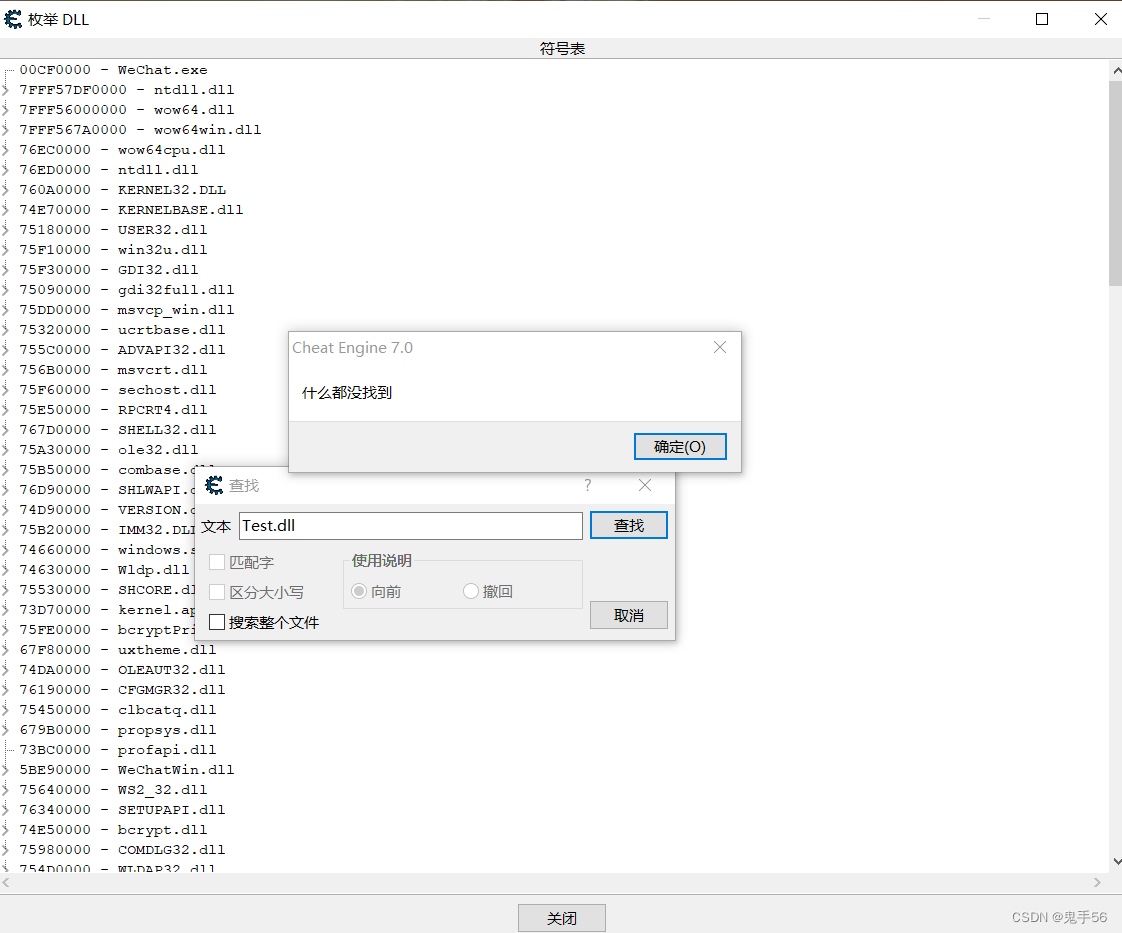Select the GDI32.dll row
Image resolution: width=1122 pixels, height=933 pixels.
click(x=109, y=270)
